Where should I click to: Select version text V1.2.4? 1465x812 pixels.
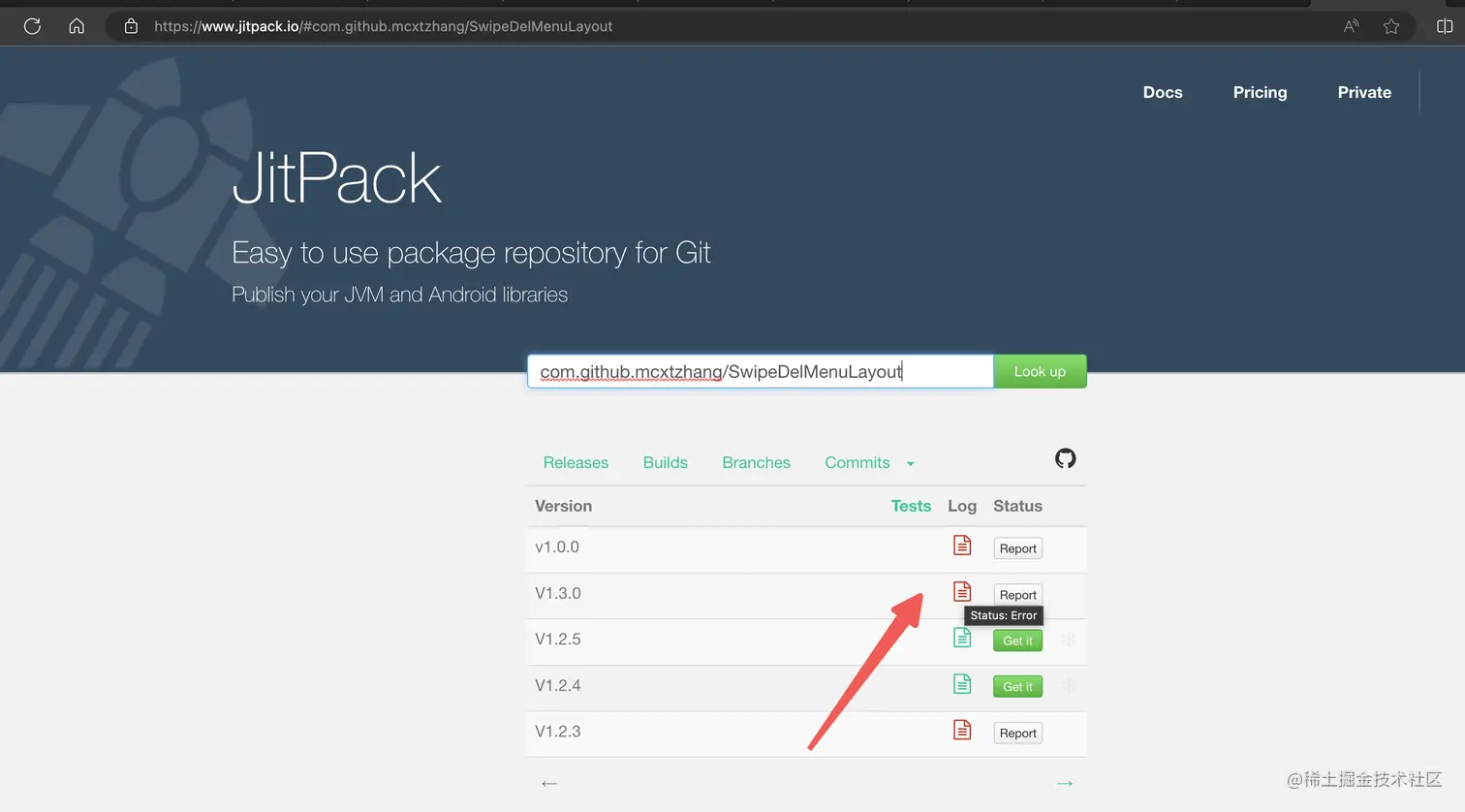[558, 686]
